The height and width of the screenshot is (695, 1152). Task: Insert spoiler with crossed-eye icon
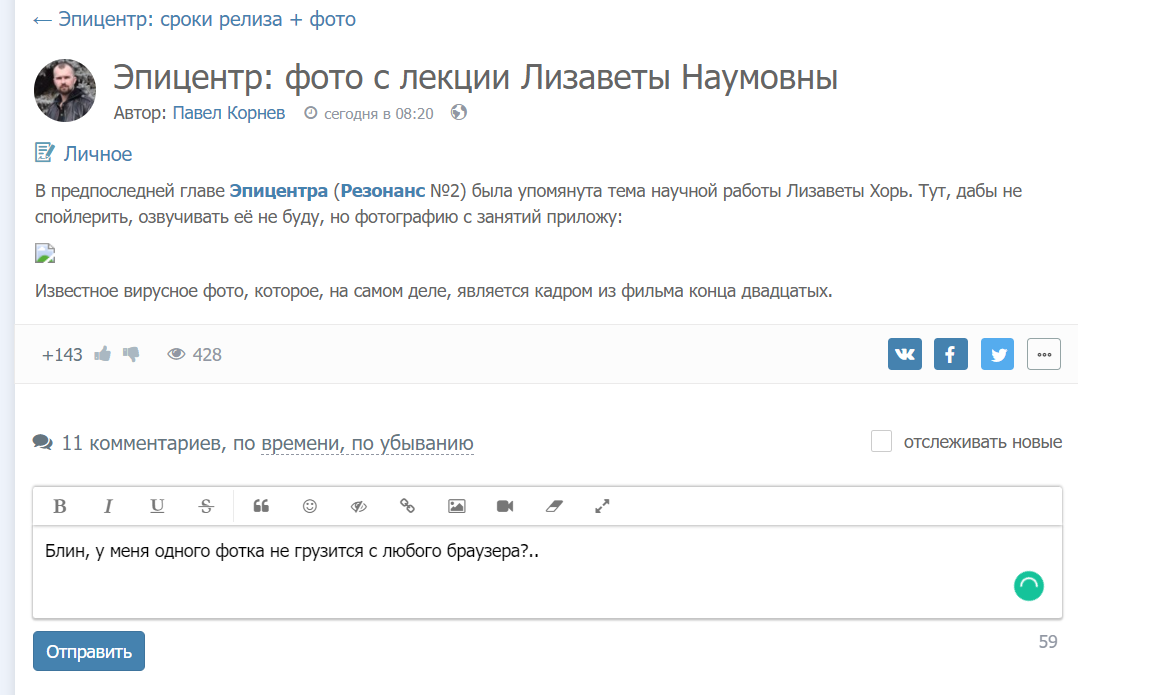point(359,506)
